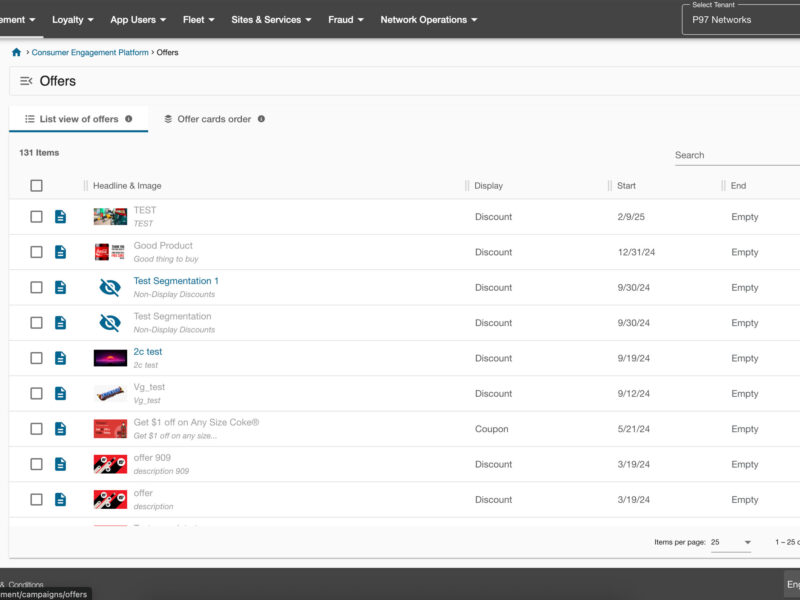The width and height of the screenshot is (800, 600).
Task: Open the Items per page dropdown
Action: point(731,542)
